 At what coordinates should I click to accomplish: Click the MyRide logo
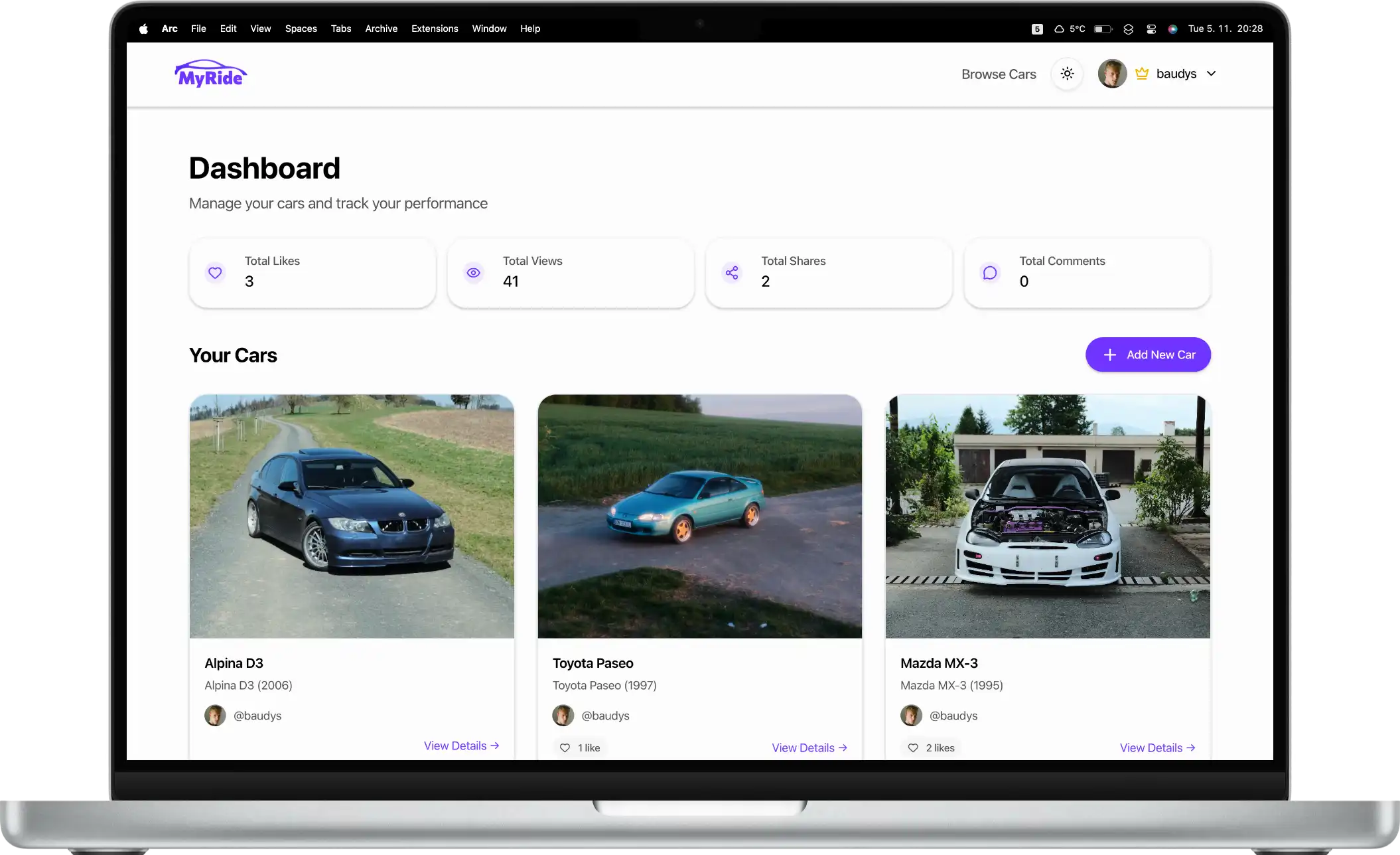[x=210, y=74]
